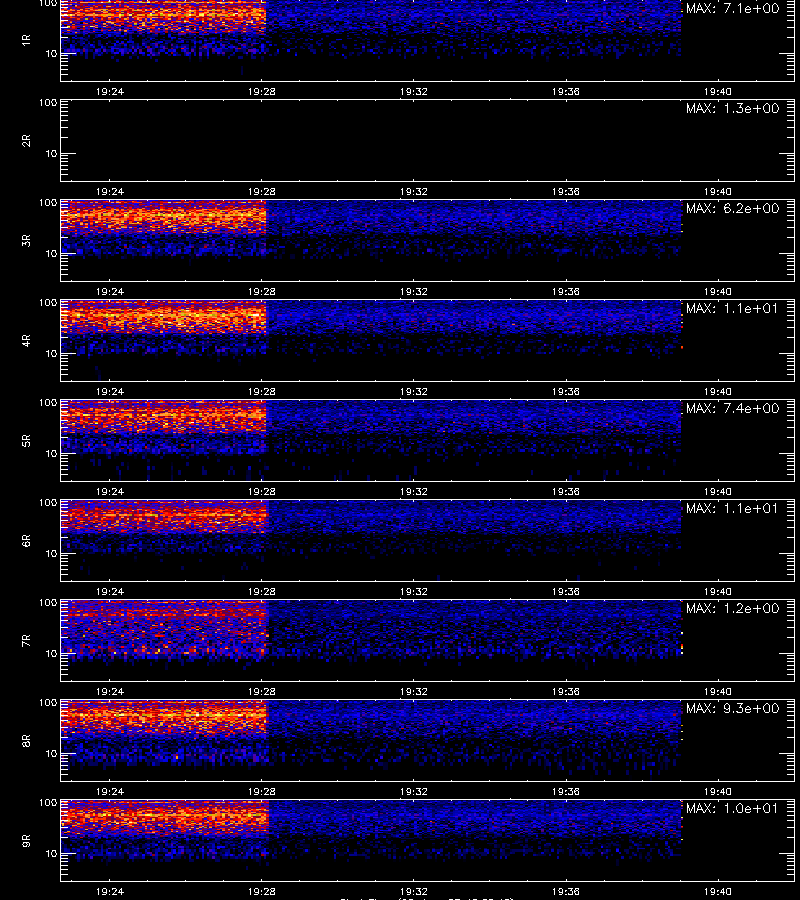Viewport: 800px width, 900px height.
Task: Click the 6R panel axis label
Action: click(26, 540)
